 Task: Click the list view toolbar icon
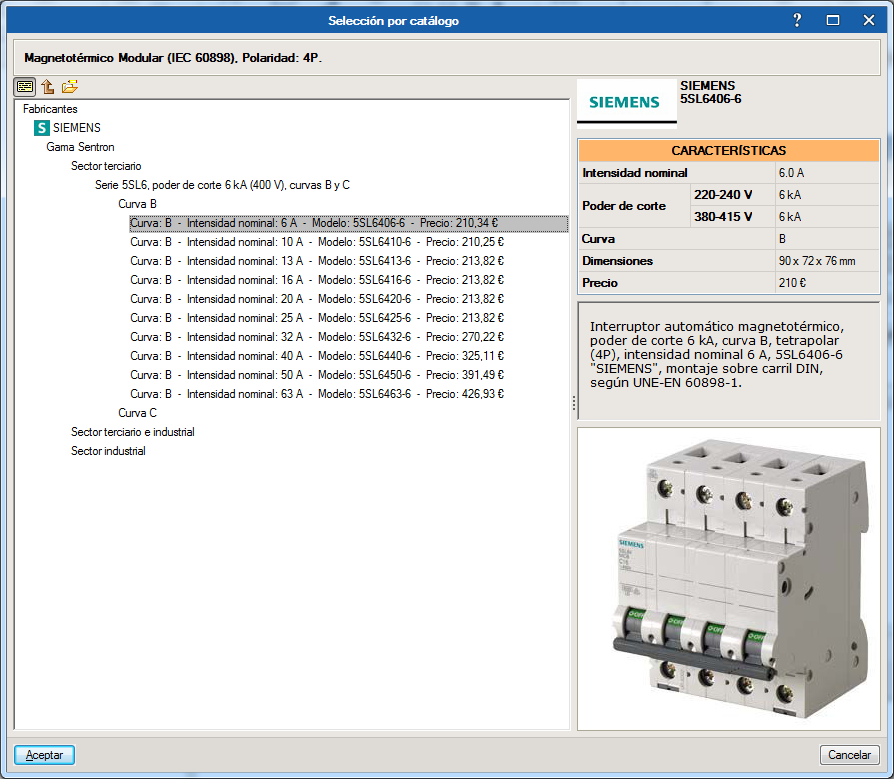tap(25, 87)
